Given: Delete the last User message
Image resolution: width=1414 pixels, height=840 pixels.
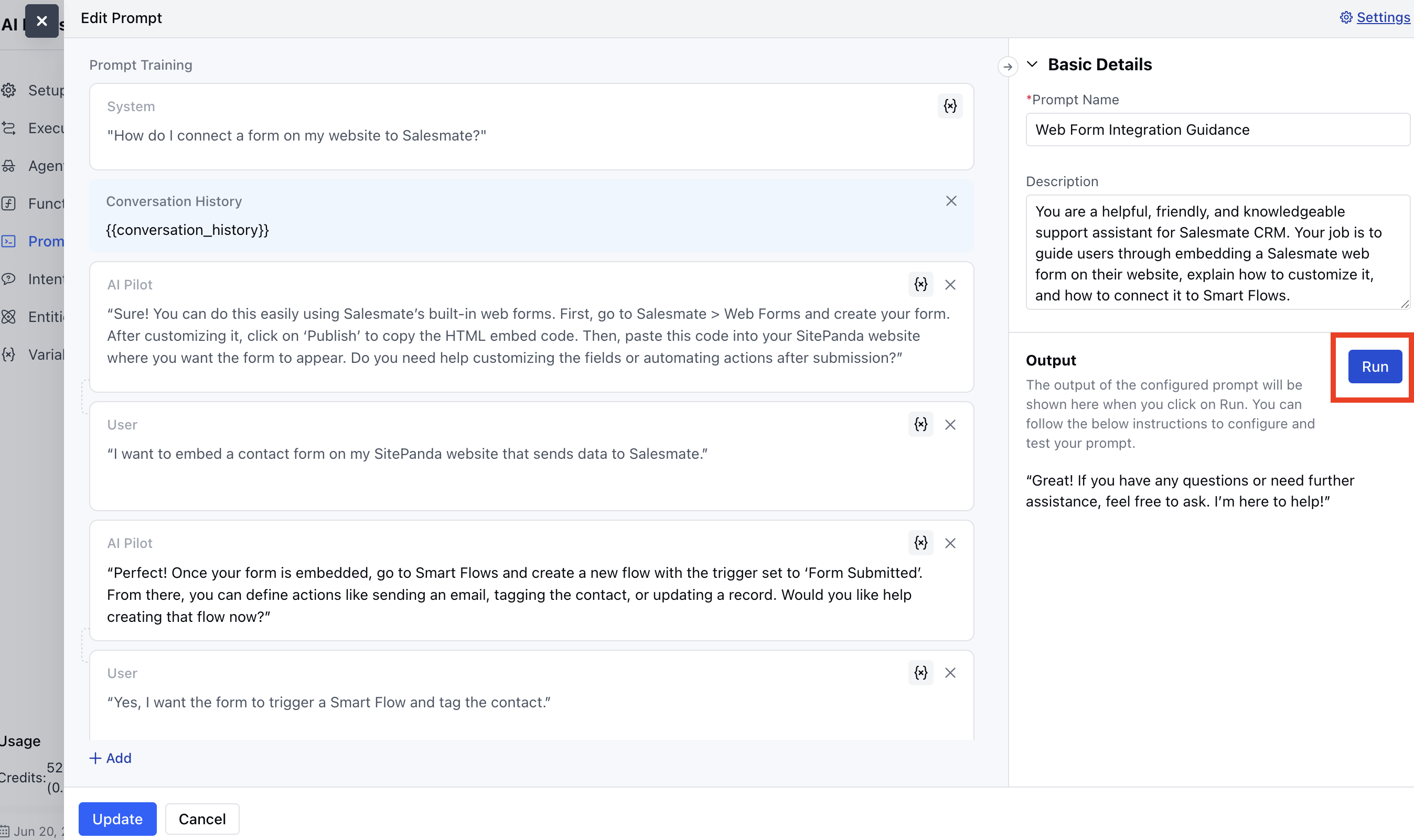Looking at the screenshot, I should (x=950, y=672).
